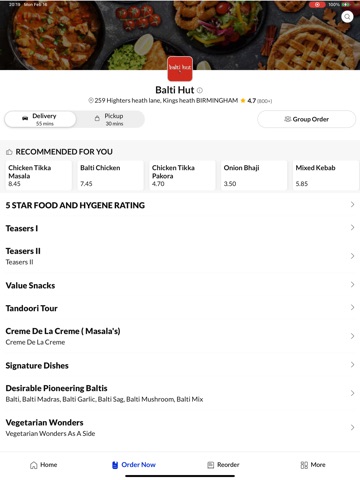Tap the yellow rating star
Image resolution: width=360 pixels, height=480 pixels.
[x=243, y=100]
